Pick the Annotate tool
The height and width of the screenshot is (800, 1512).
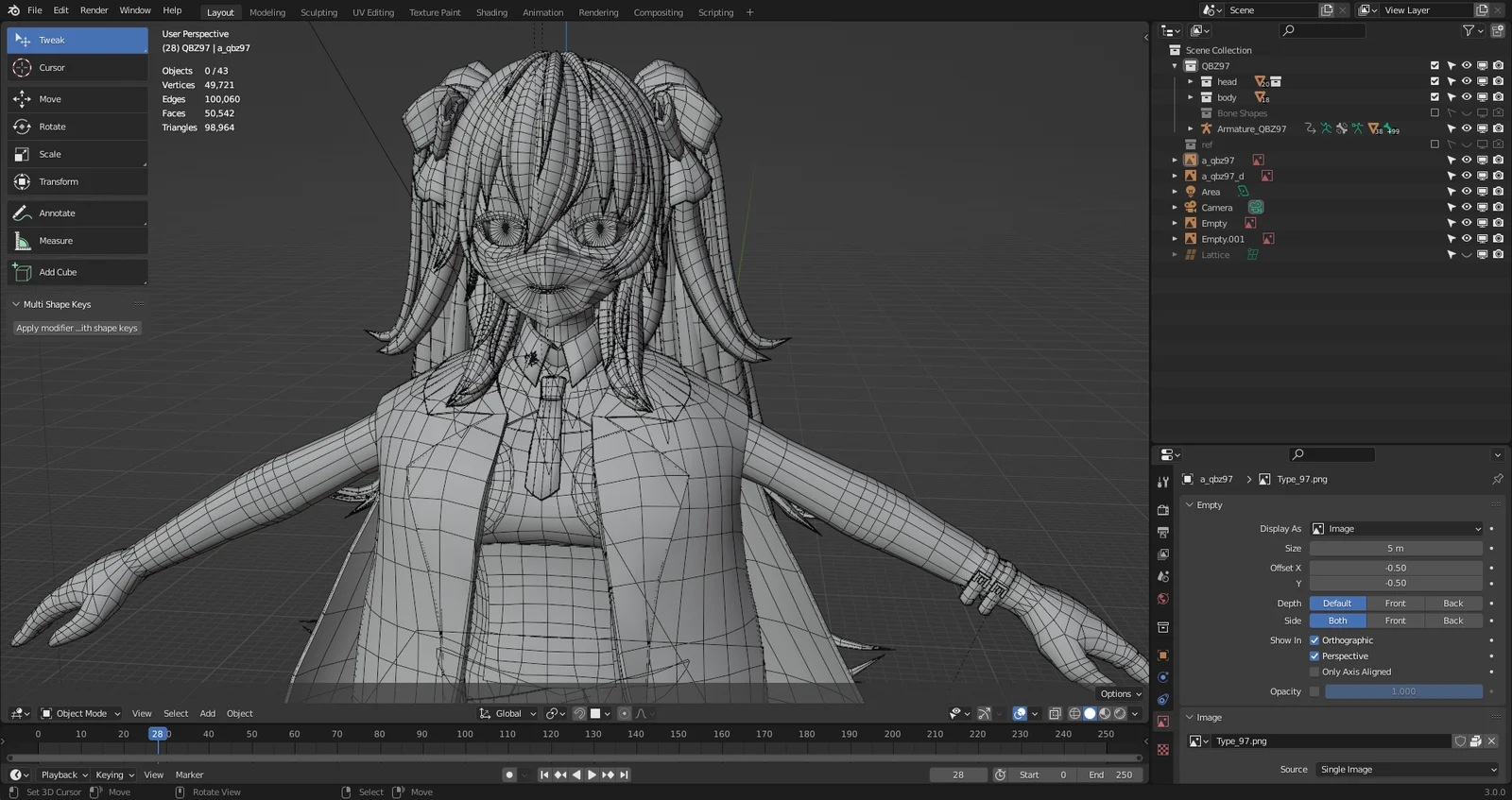(57, 213)
